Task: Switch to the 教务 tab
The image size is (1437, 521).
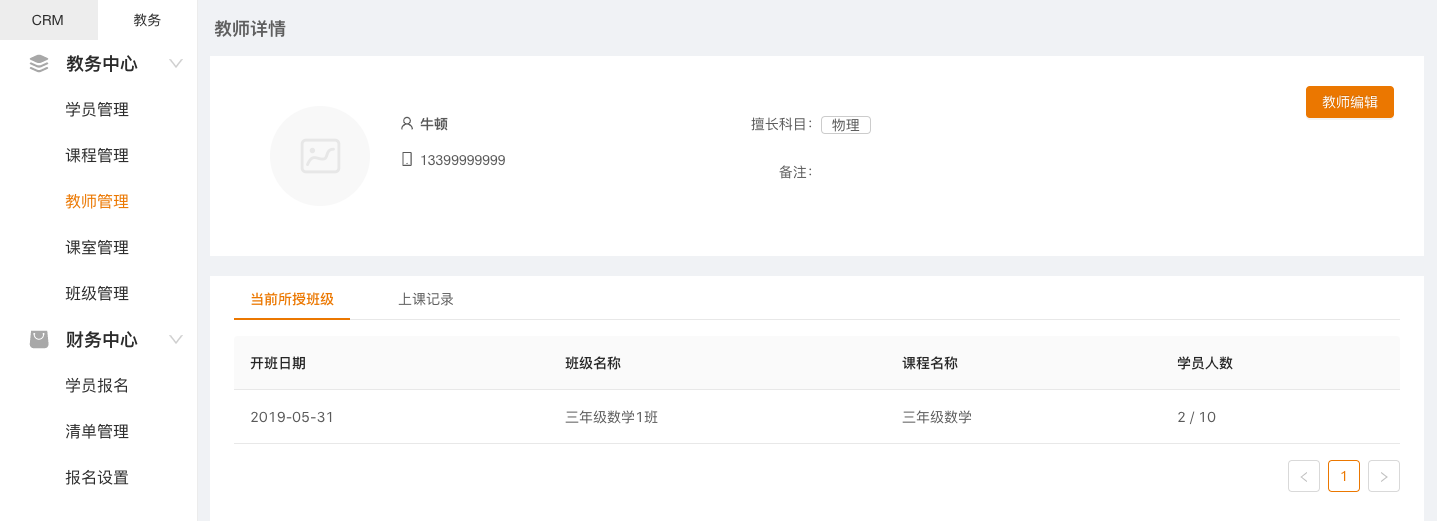Action: pyautogui.click(x=147, y=20)
